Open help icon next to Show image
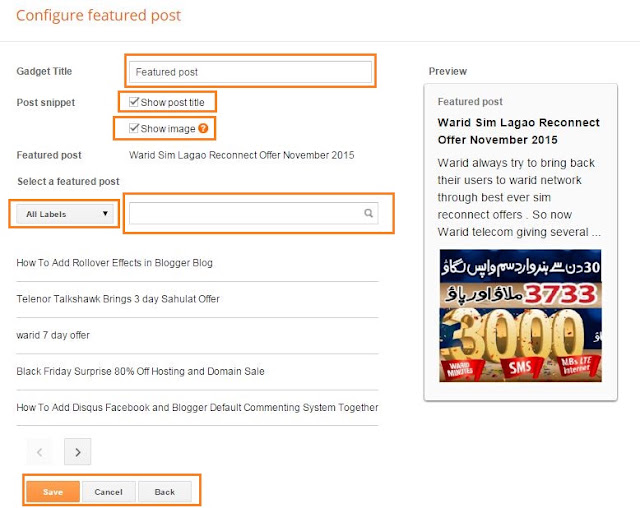The height and width of the screenshot is (508, 640). pyautogui.click(x=203, y=129)
